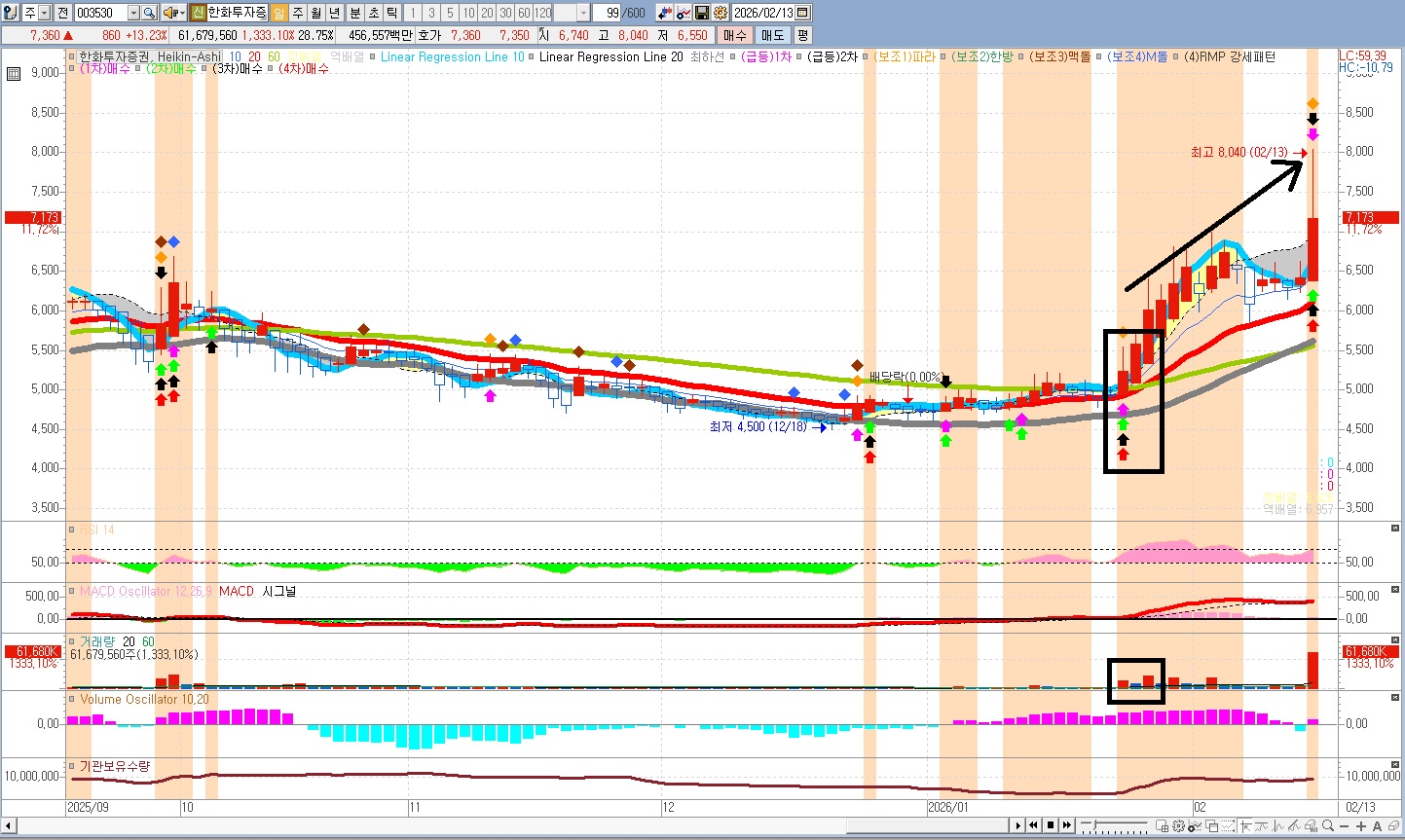Click the crosshair cursor icon in the bottom toolbar
Viewport: 1405px width, 840px height.
point(1246,825)
